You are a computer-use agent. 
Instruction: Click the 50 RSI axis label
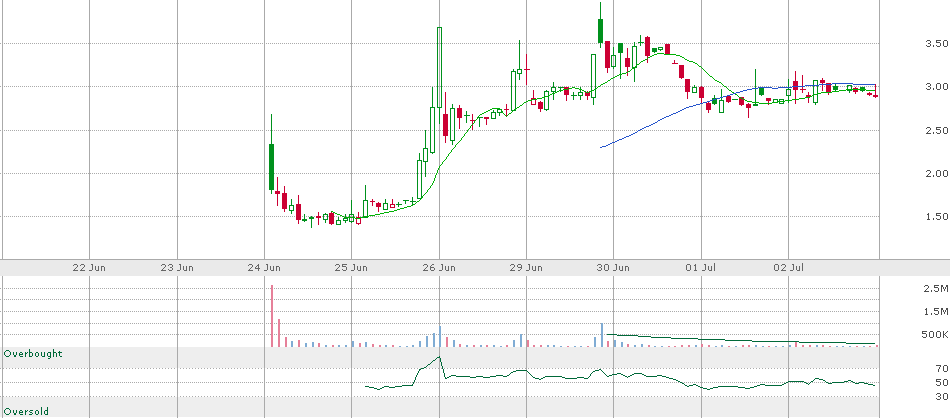(x=940, y=382)
